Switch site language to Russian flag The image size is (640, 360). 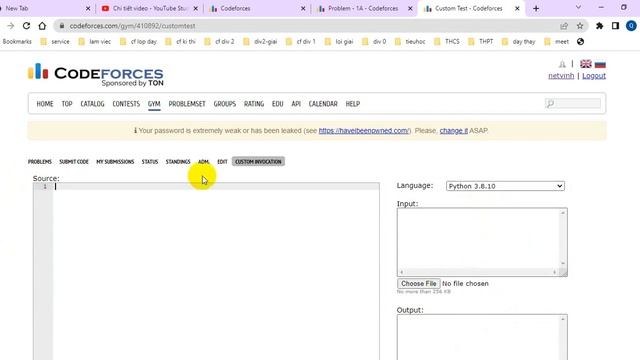pos(600,64)
